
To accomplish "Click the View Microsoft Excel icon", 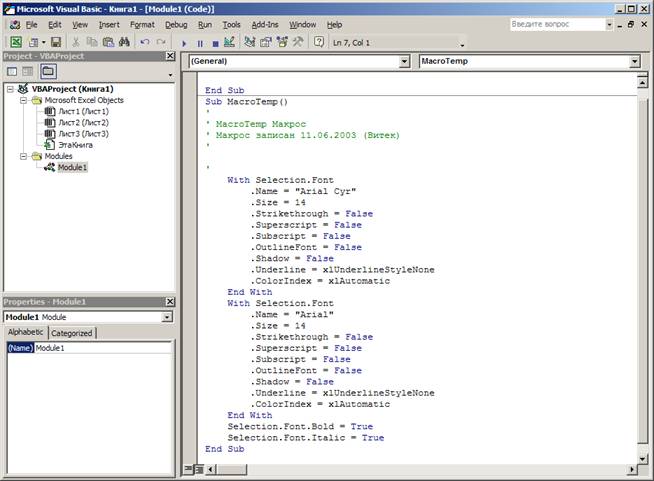I will tap(15, 43).
